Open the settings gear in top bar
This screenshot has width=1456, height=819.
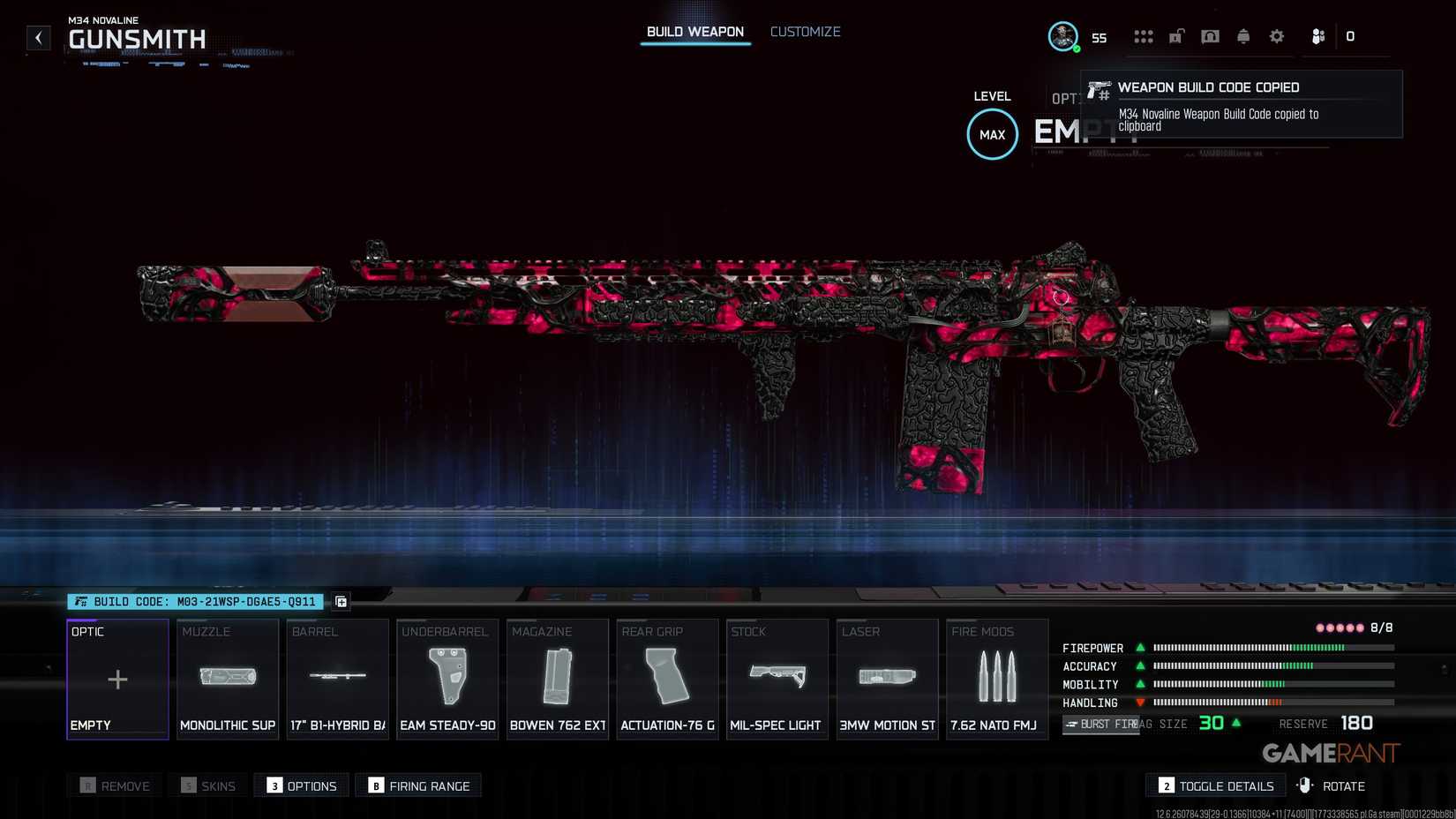1276,36
